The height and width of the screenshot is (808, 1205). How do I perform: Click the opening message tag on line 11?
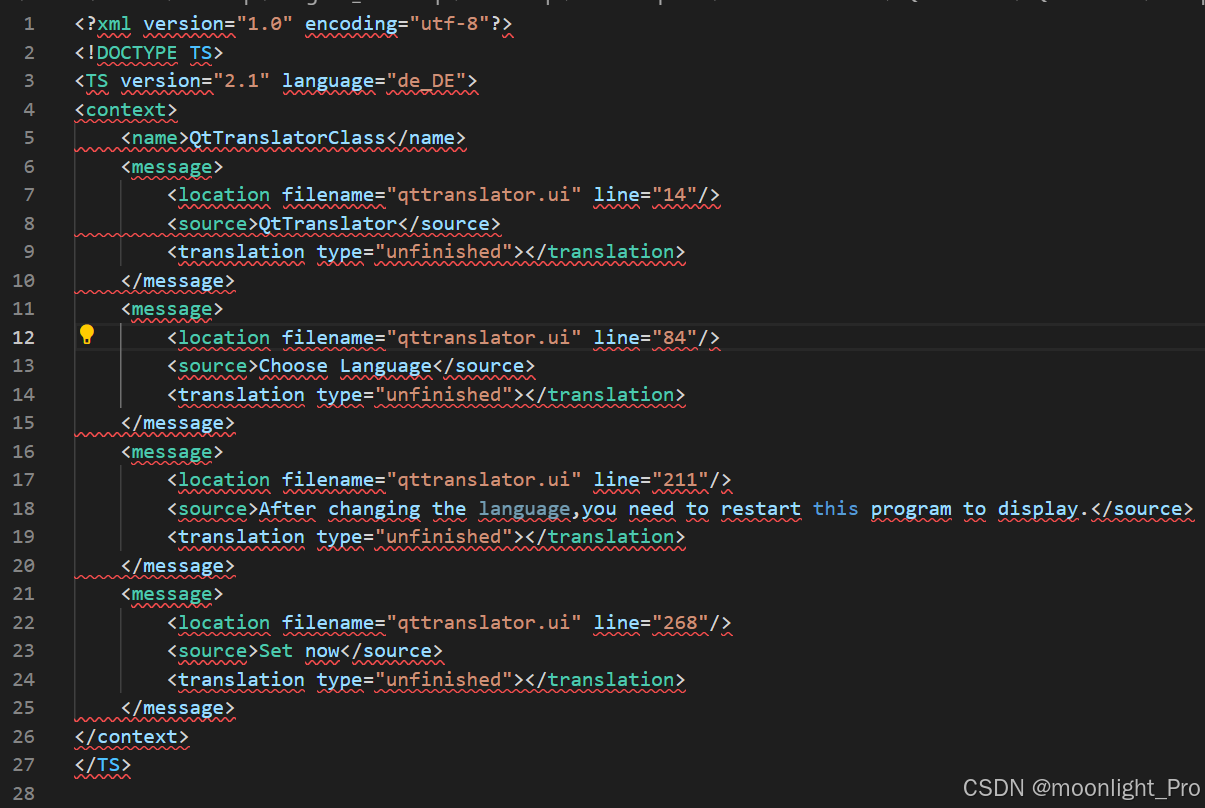pyautogui.click(x=172, y=308)
